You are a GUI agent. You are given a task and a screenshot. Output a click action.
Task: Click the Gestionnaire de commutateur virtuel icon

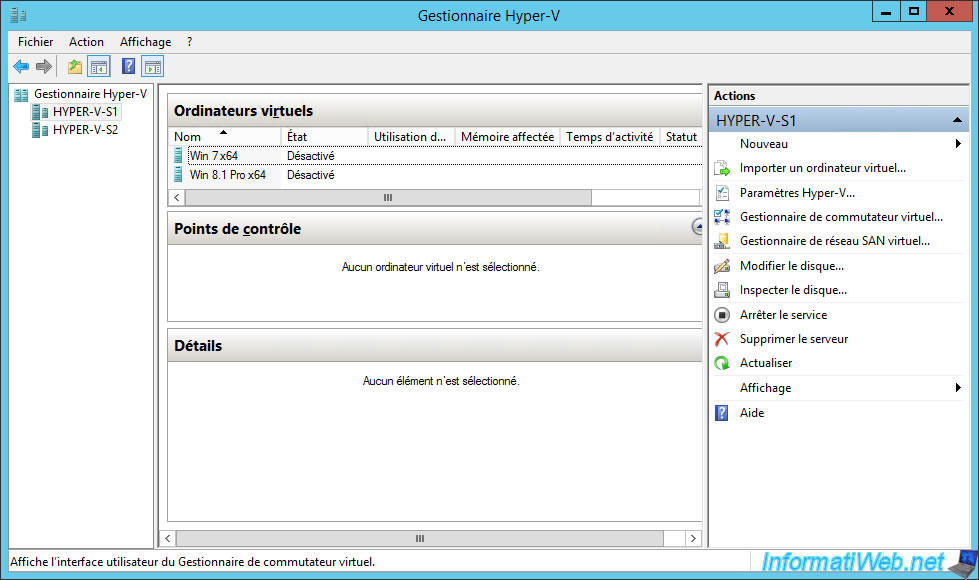[x=722, y=217]
